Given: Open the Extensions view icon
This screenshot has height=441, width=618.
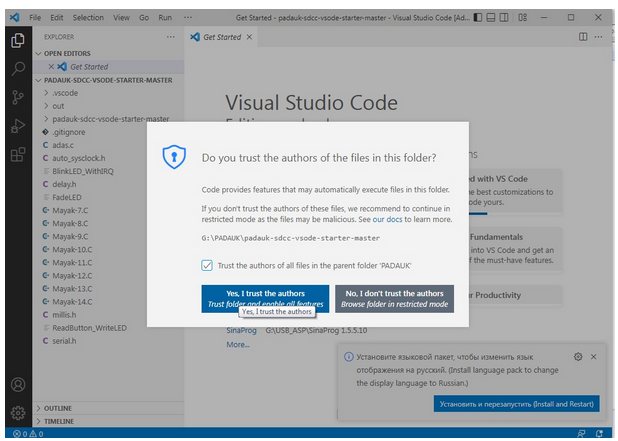Looking at the screenshot, I should point(17,155).
